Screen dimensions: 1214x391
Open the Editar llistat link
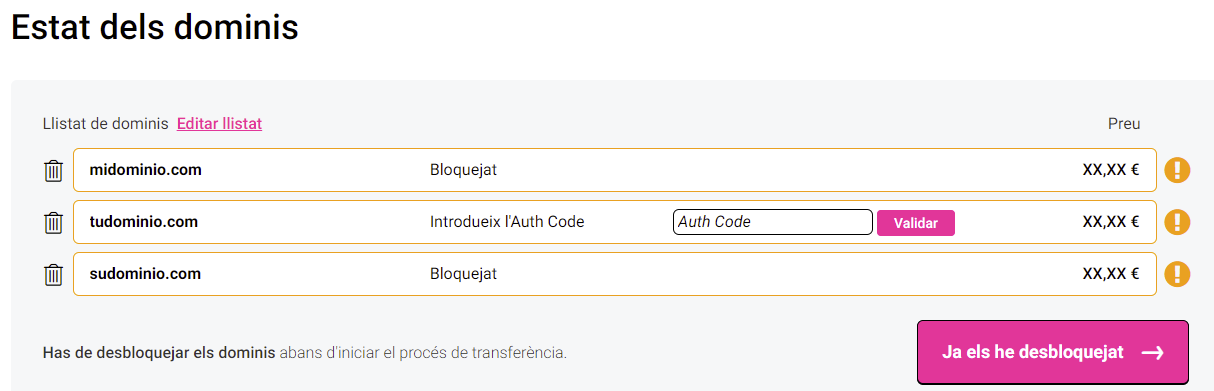(219, 124)
